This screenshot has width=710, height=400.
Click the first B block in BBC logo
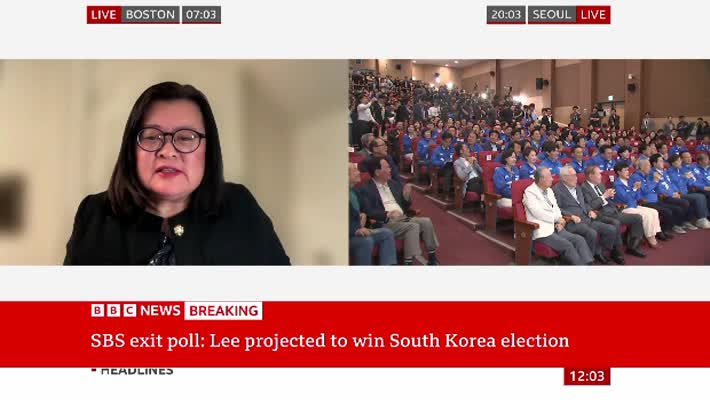click(x=97, y=310)
